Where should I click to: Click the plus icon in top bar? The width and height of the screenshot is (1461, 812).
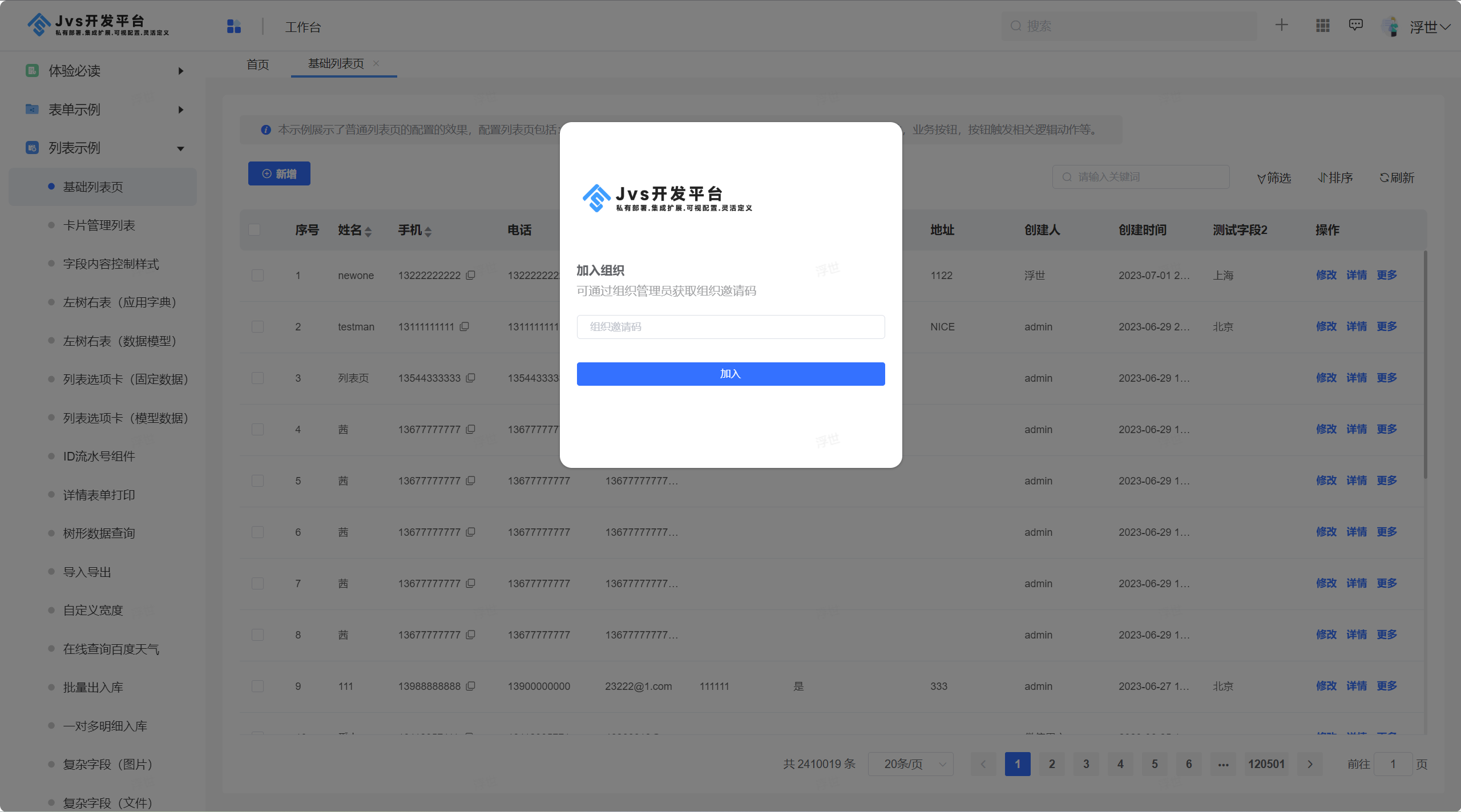click(1282, 25)
